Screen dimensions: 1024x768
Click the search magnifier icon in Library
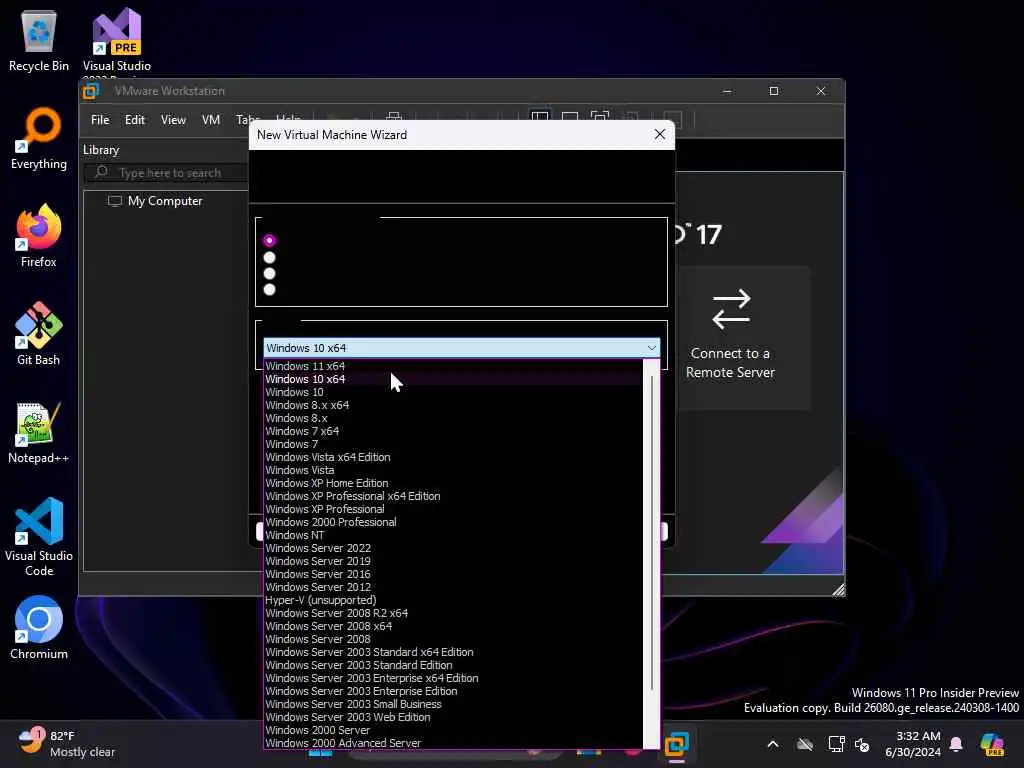(101, 172)
